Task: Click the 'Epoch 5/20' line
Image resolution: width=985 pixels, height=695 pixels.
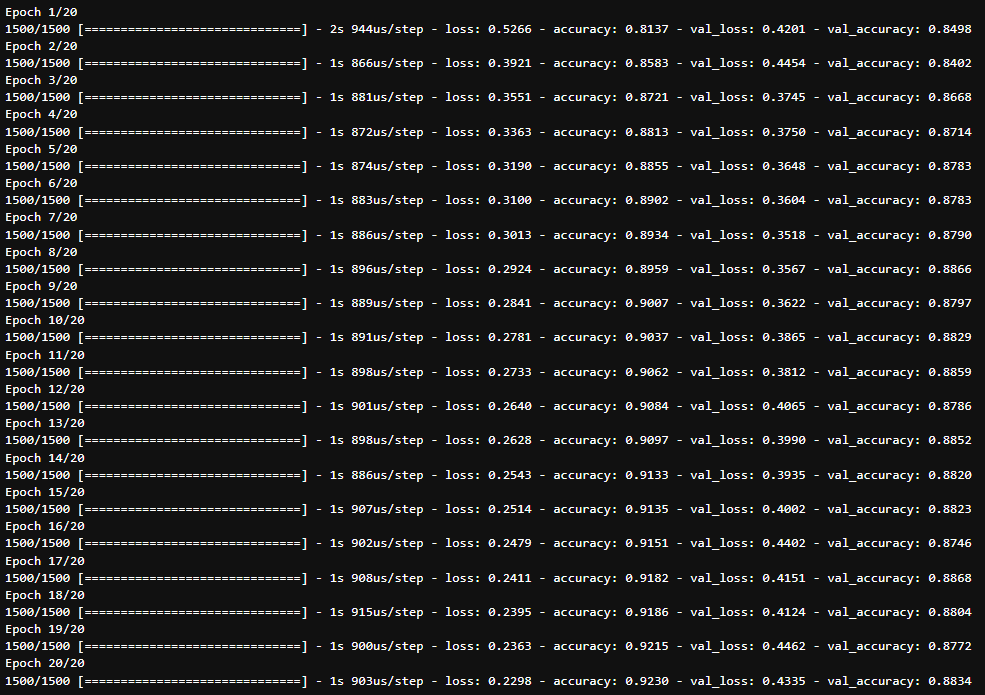Action: pos(41,149)
